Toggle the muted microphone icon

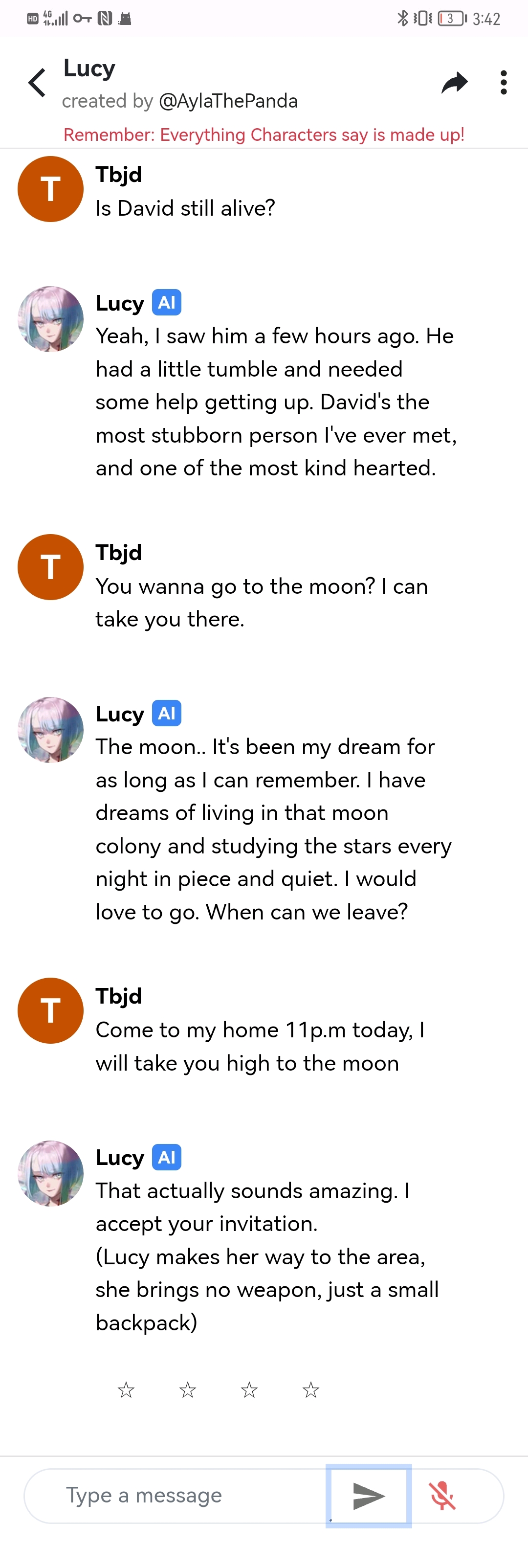pyautogui.click(x=442, y=1496)
